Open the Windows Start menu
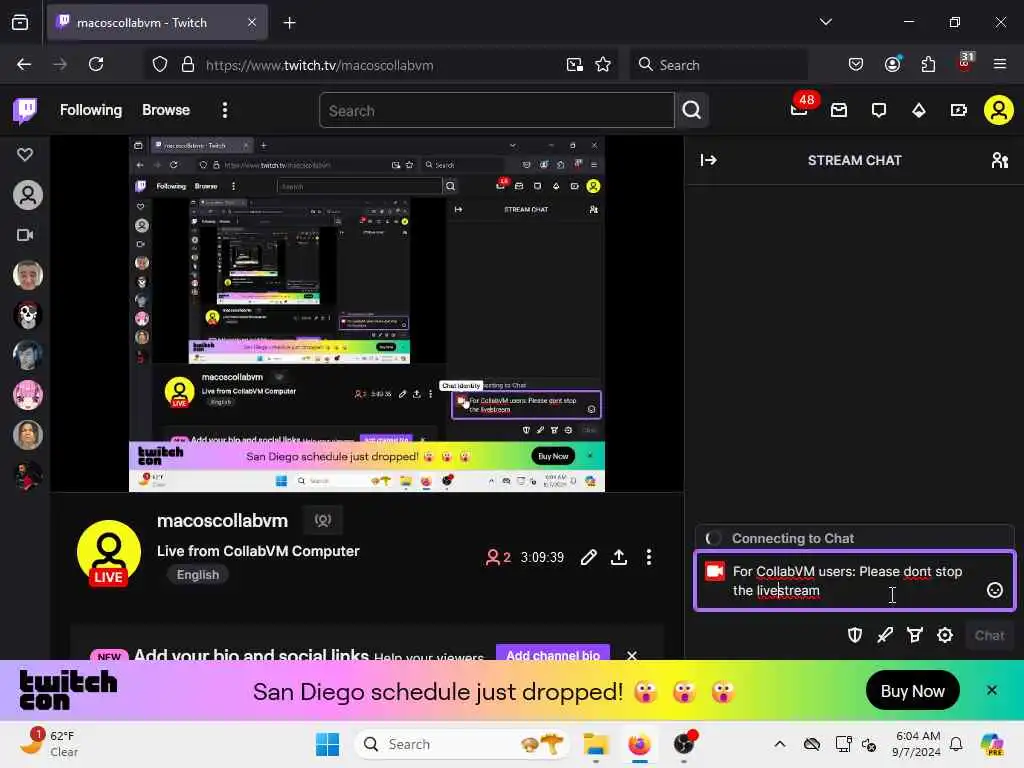Image resolution: width=1024 pixels, height=768 pixels. point(327,744)
